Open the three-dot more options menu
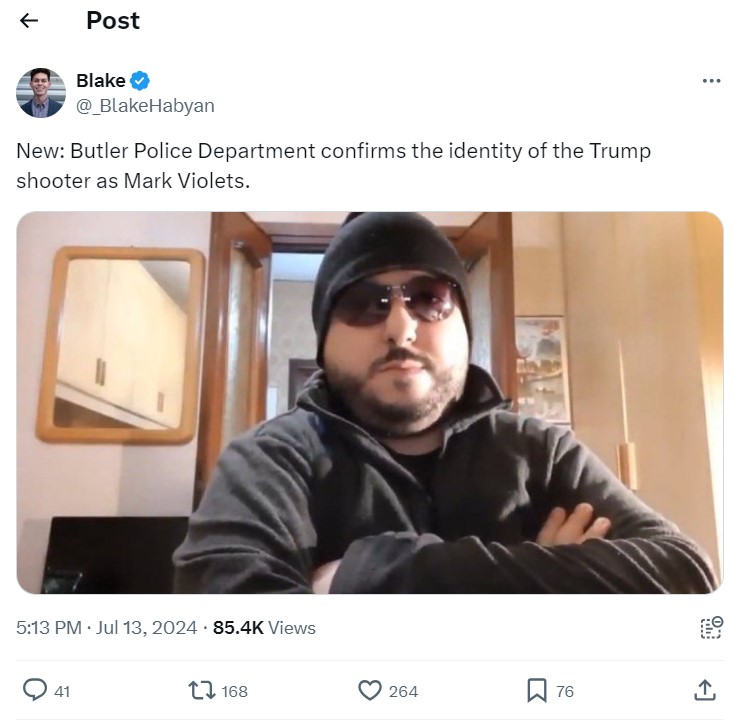733x723 pixels. (x=711, y=81)
